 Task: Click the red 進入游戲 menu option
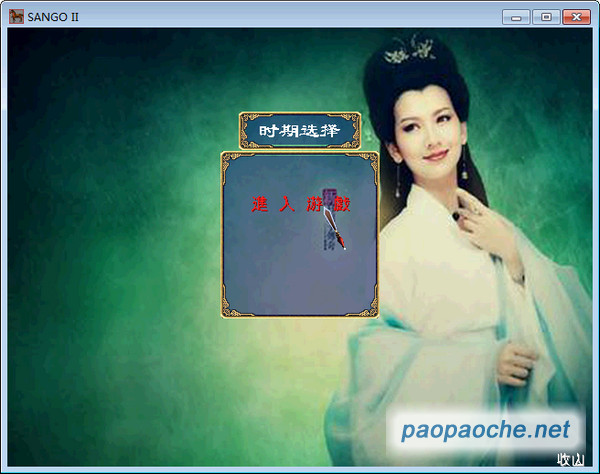coord(300,204)
